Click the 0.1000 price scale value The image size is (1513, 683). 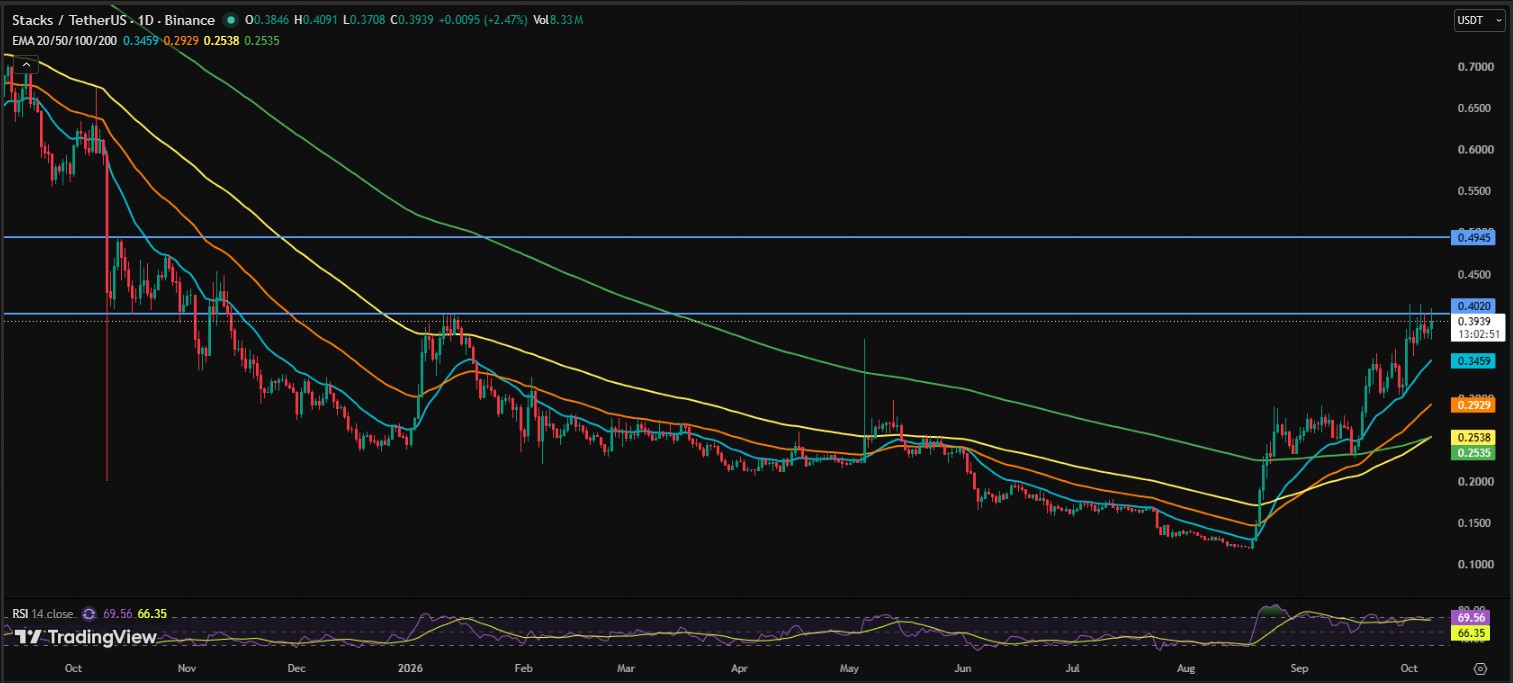1475,564
